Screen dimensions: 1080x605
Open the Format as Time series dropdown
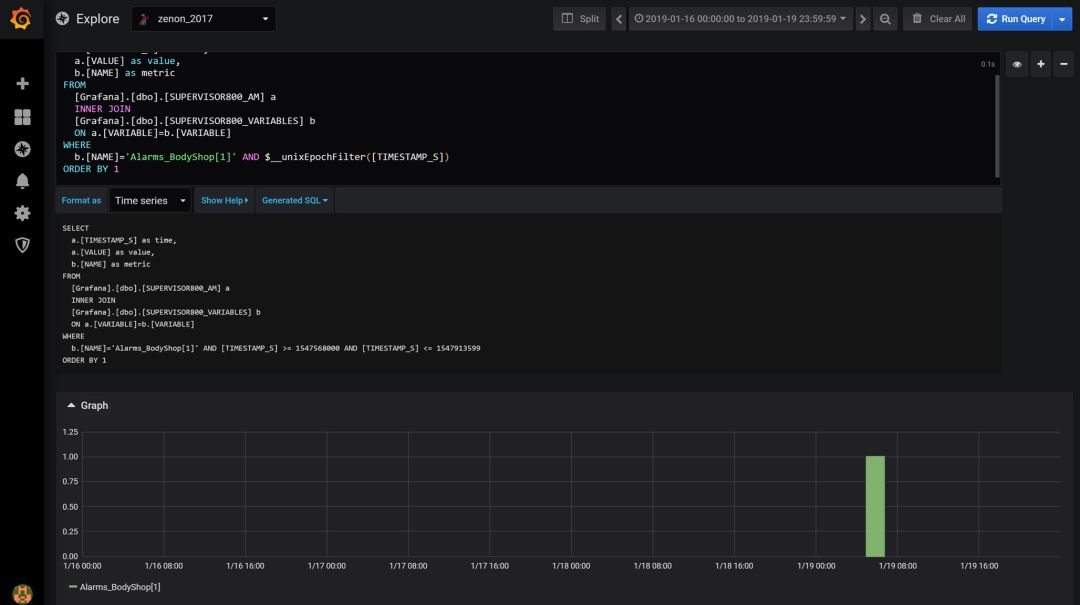coord(150,201)
